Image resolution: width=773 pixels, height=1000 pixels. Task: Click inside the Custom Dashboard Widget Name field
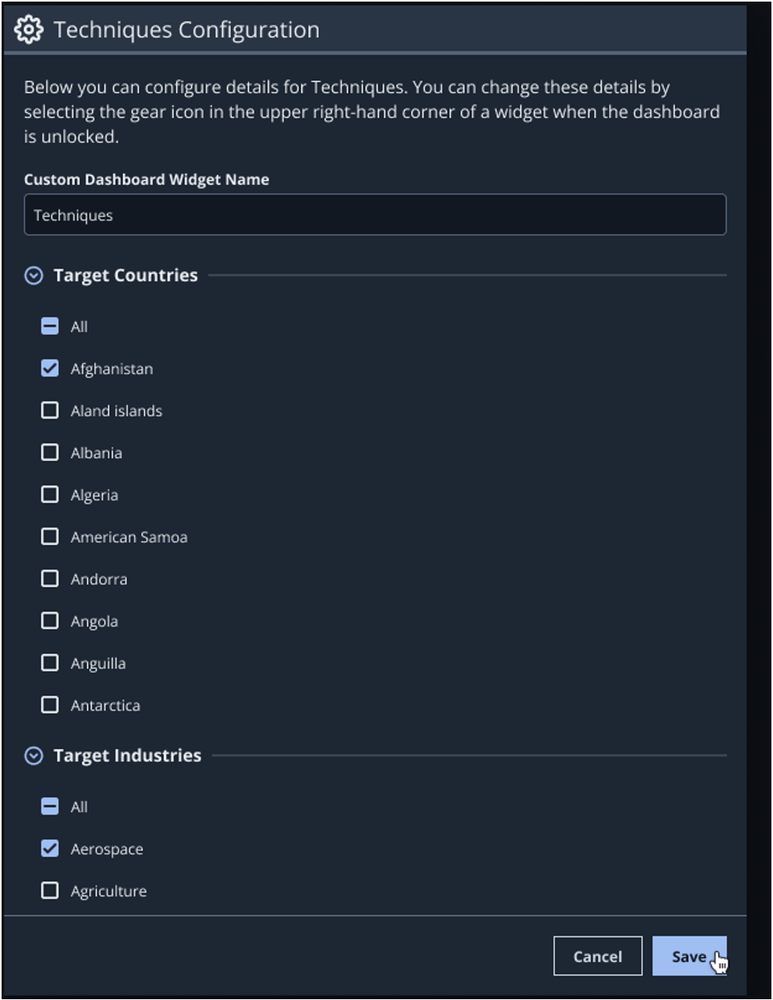point(375,214)
